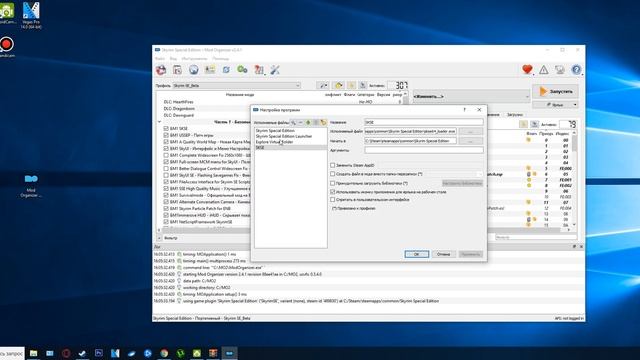Open the executable selector dropdown above dialog
Image resolution: width=640 pixels, height=360 pixels.
point(471,96)
